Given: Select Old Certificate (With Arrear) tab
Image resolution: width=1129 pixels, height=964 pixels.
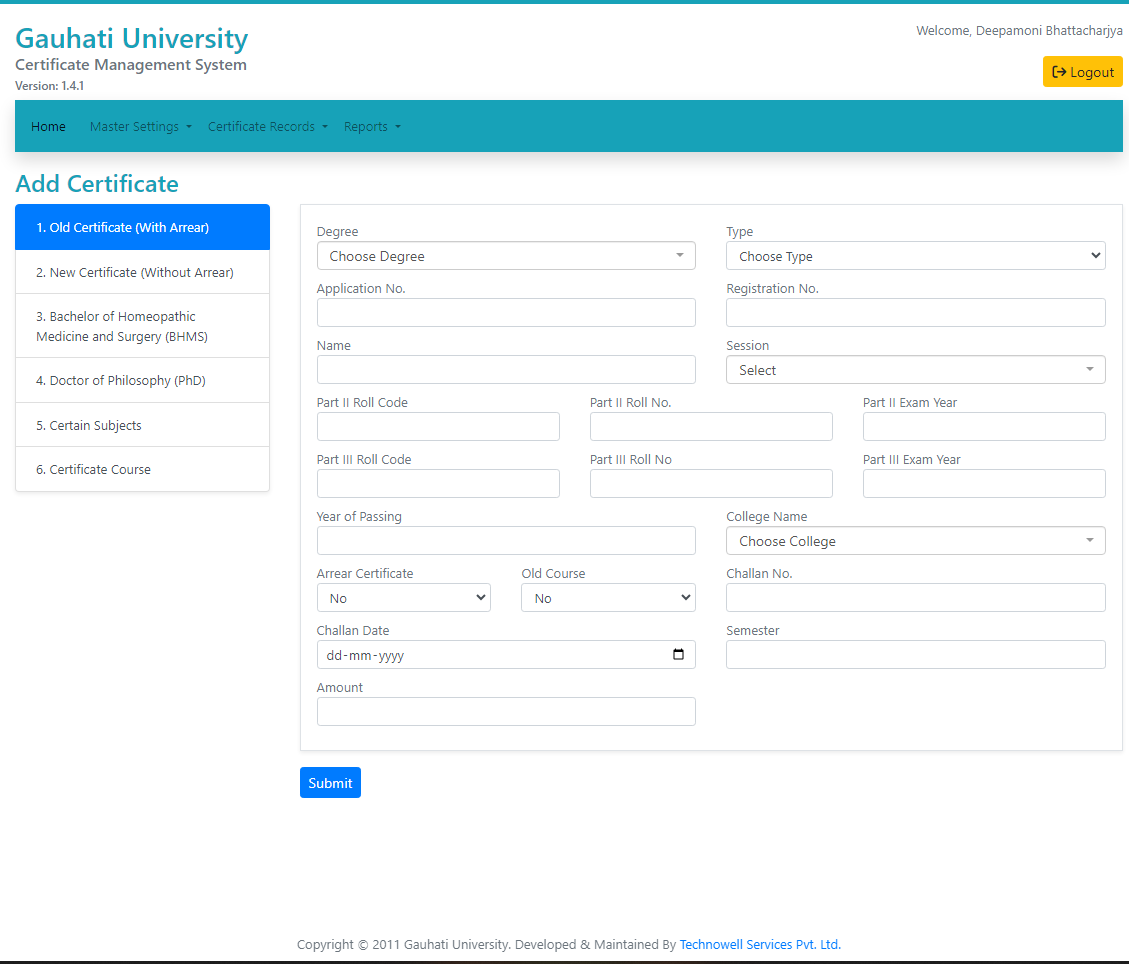Looking at the screenshot, I should [x=143, y=228].
